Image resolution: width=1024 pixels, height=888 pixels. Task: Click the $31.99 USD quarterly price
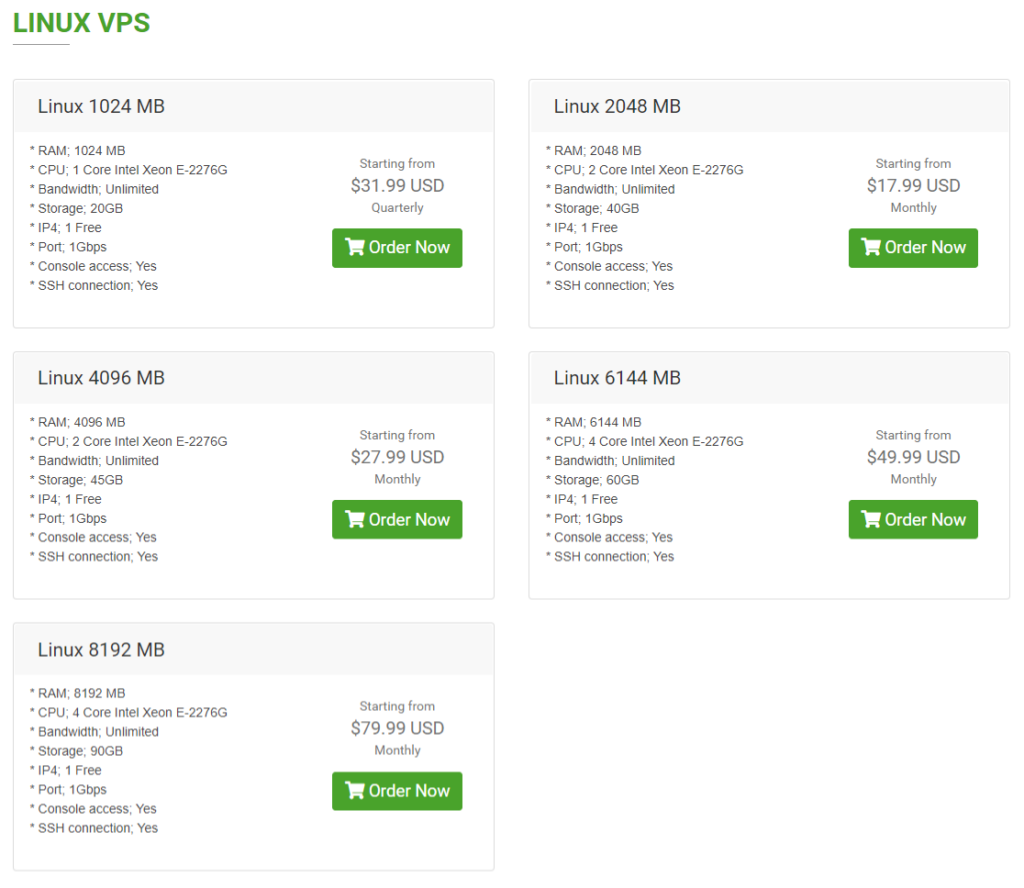pyautogui.click(x=397, y=185)
